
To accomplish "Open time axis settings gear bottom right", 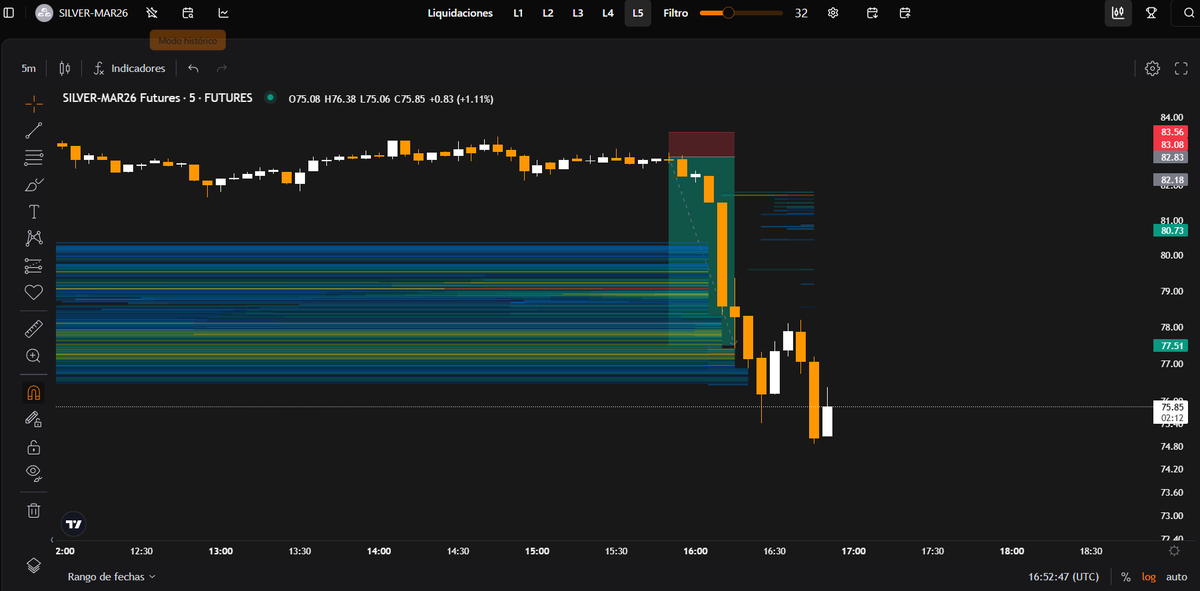I will pyautogui.click(x=1173, y=551).
